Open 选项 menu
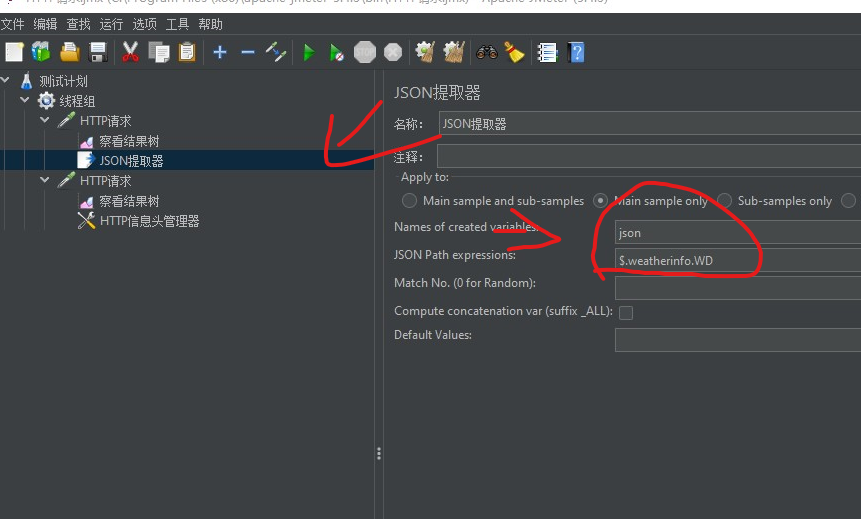 (x=144, y=24)
